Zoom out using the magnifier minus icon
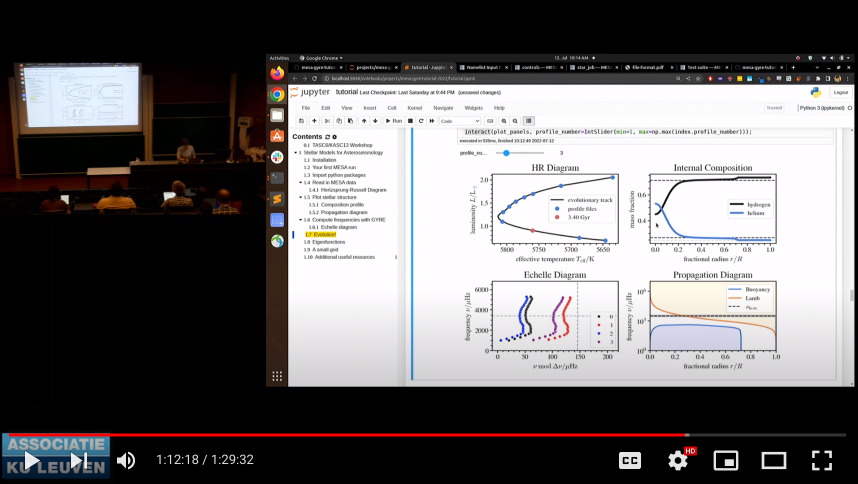The image size is (858, 484). [x=515, y=121]
